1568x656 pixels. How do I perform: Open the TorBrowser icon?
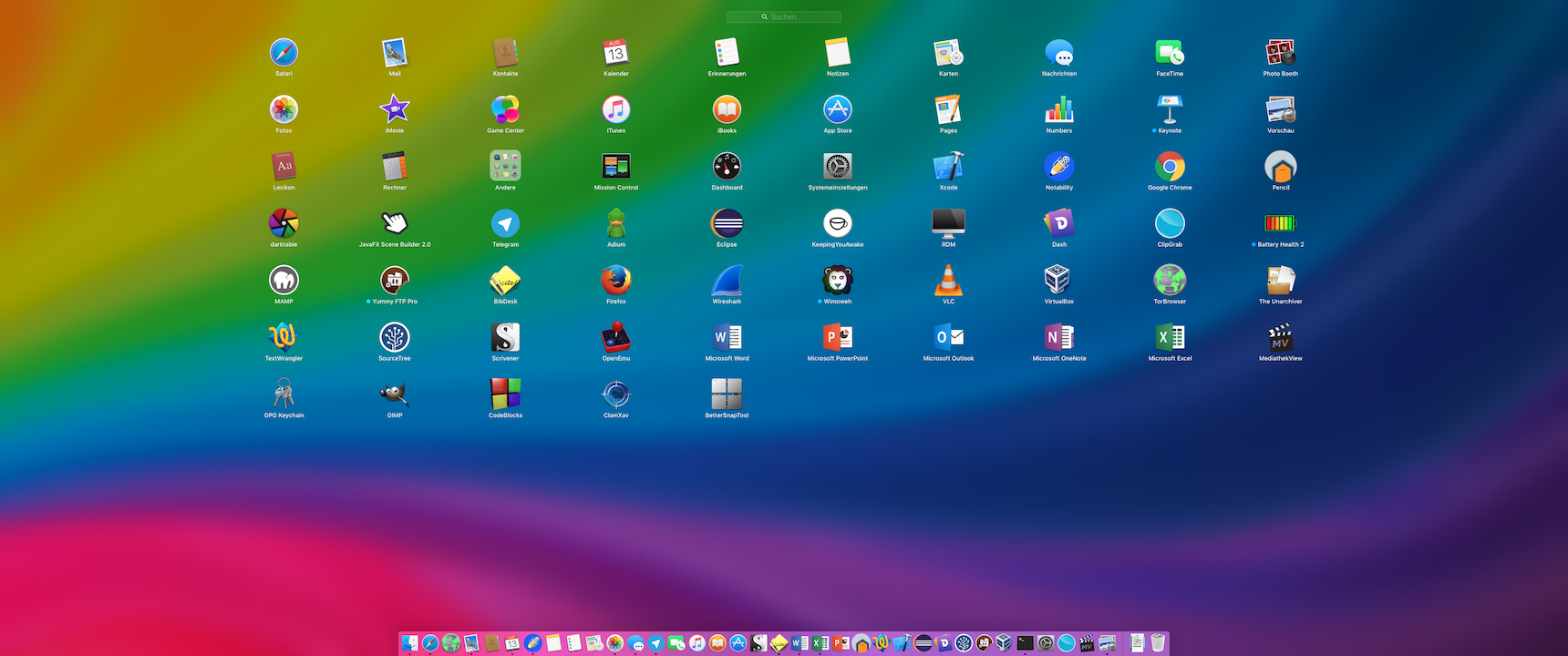(1170, 281)
